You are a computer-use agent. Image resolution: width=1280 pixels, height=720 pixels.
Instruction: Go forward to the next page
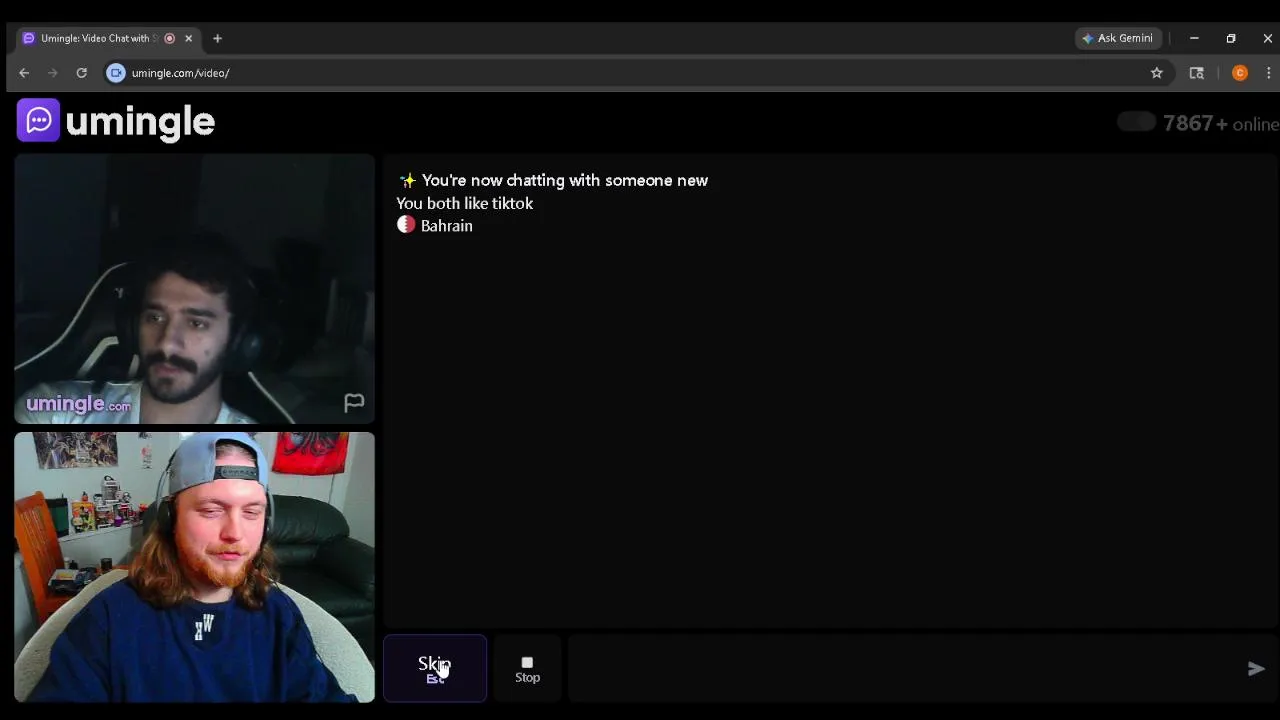(53, 73)
